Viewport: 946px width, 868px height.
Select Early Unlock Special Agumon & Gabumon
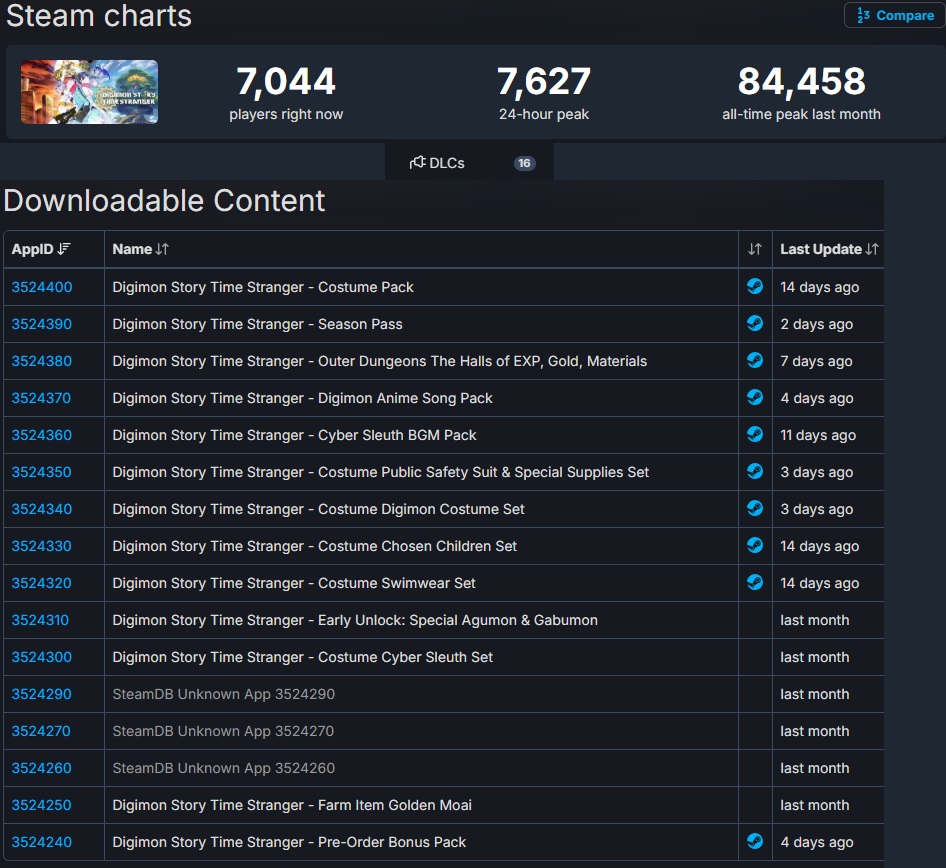click(355, 620)
